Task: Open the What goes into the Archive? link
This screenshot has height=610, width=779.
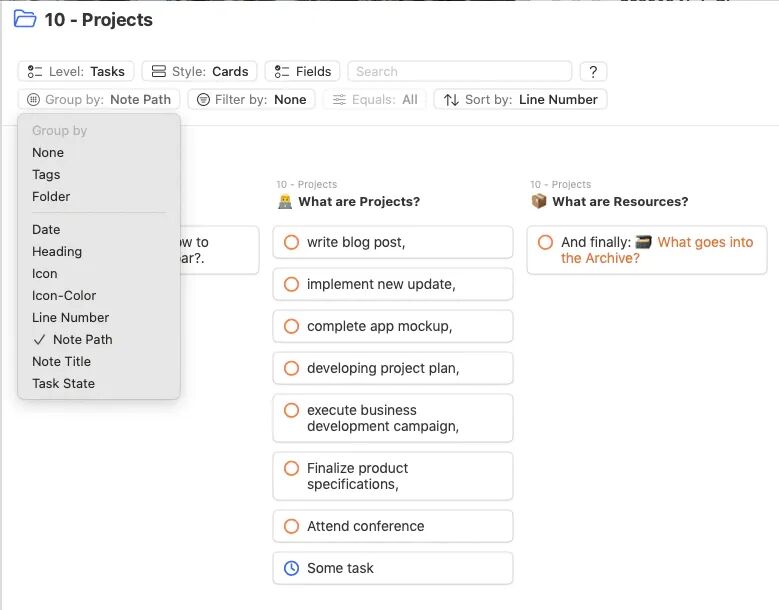Action: click(657, 250)
